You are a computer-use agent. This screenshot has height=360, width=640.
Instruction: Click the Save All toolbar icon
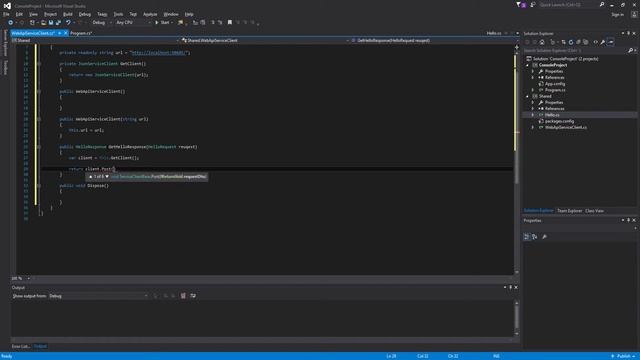tap(58, 22)
